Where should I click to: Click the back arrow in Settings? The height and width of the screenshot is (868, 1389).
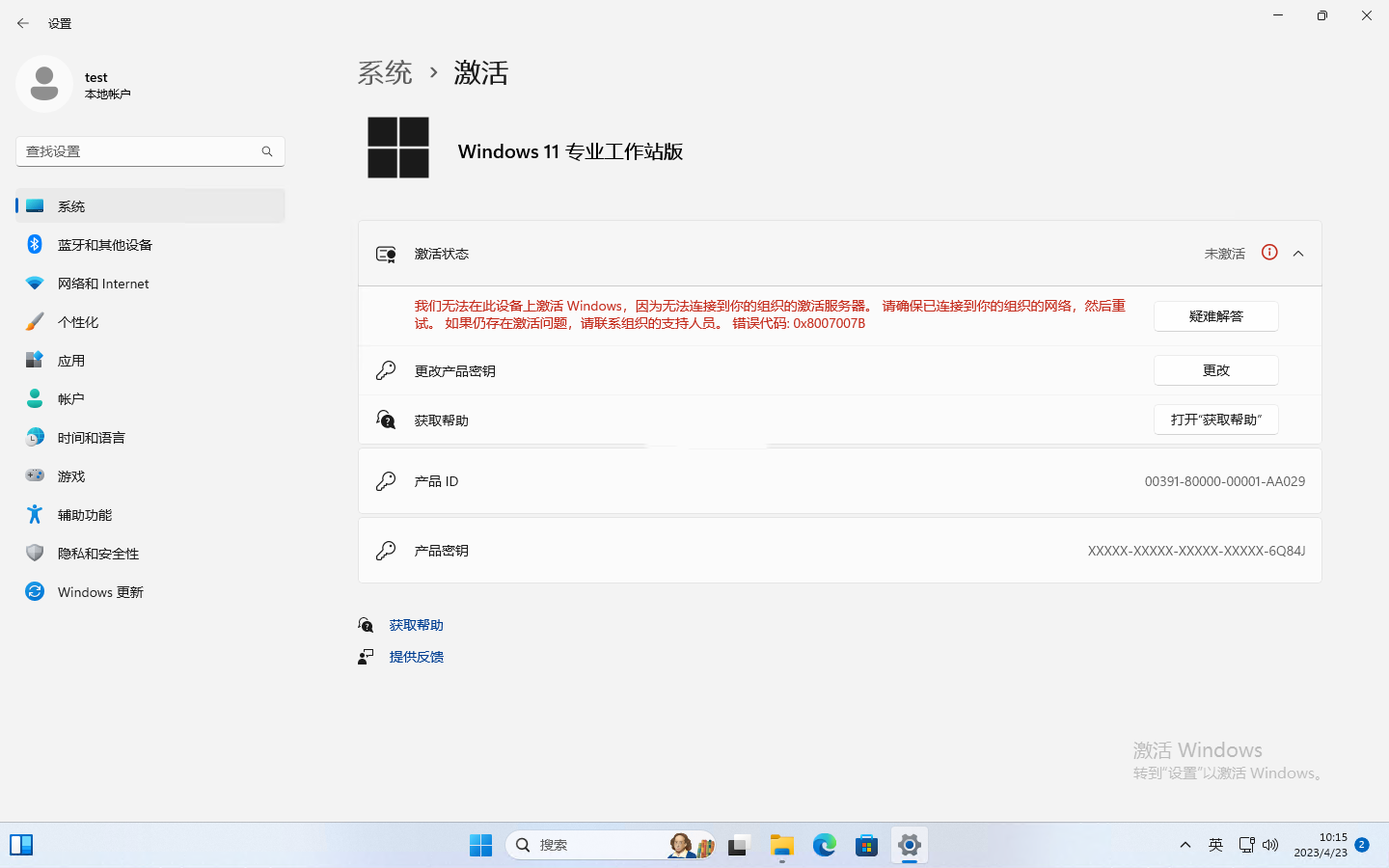[x=23, y=23]
